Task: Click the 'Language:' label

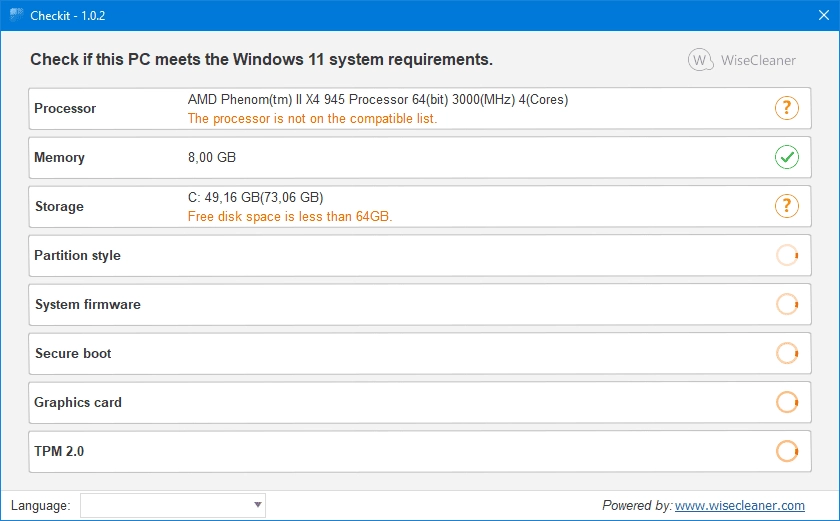Action: click(x=41, y=505)
